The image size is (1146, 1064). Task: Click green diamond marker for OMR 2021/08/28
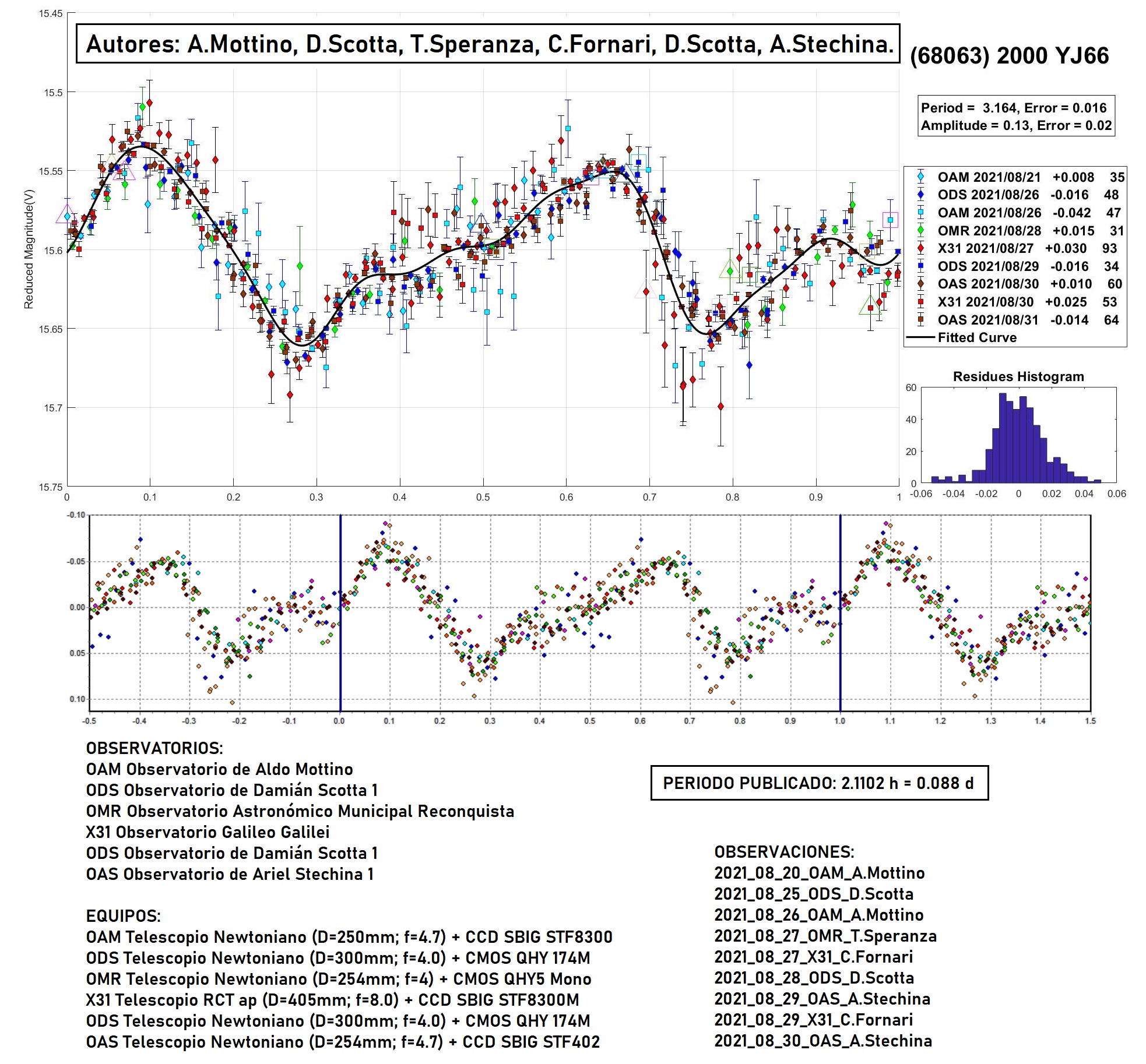(920, 230)
